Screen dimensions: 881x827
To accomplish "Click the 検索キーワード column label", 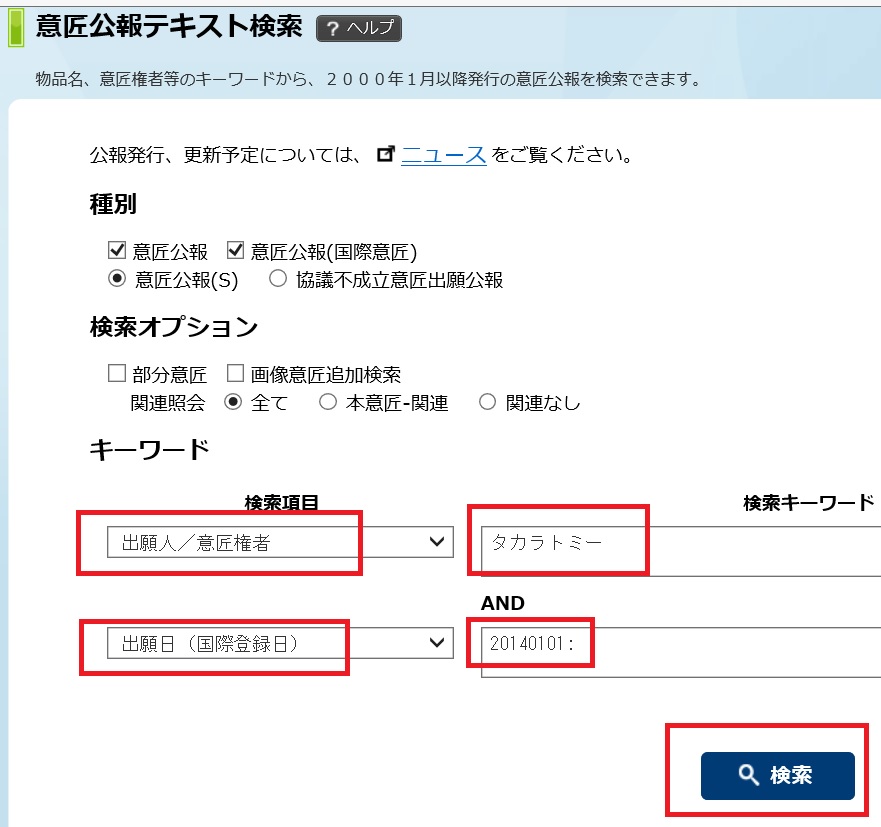I will (x=809, y=502).
